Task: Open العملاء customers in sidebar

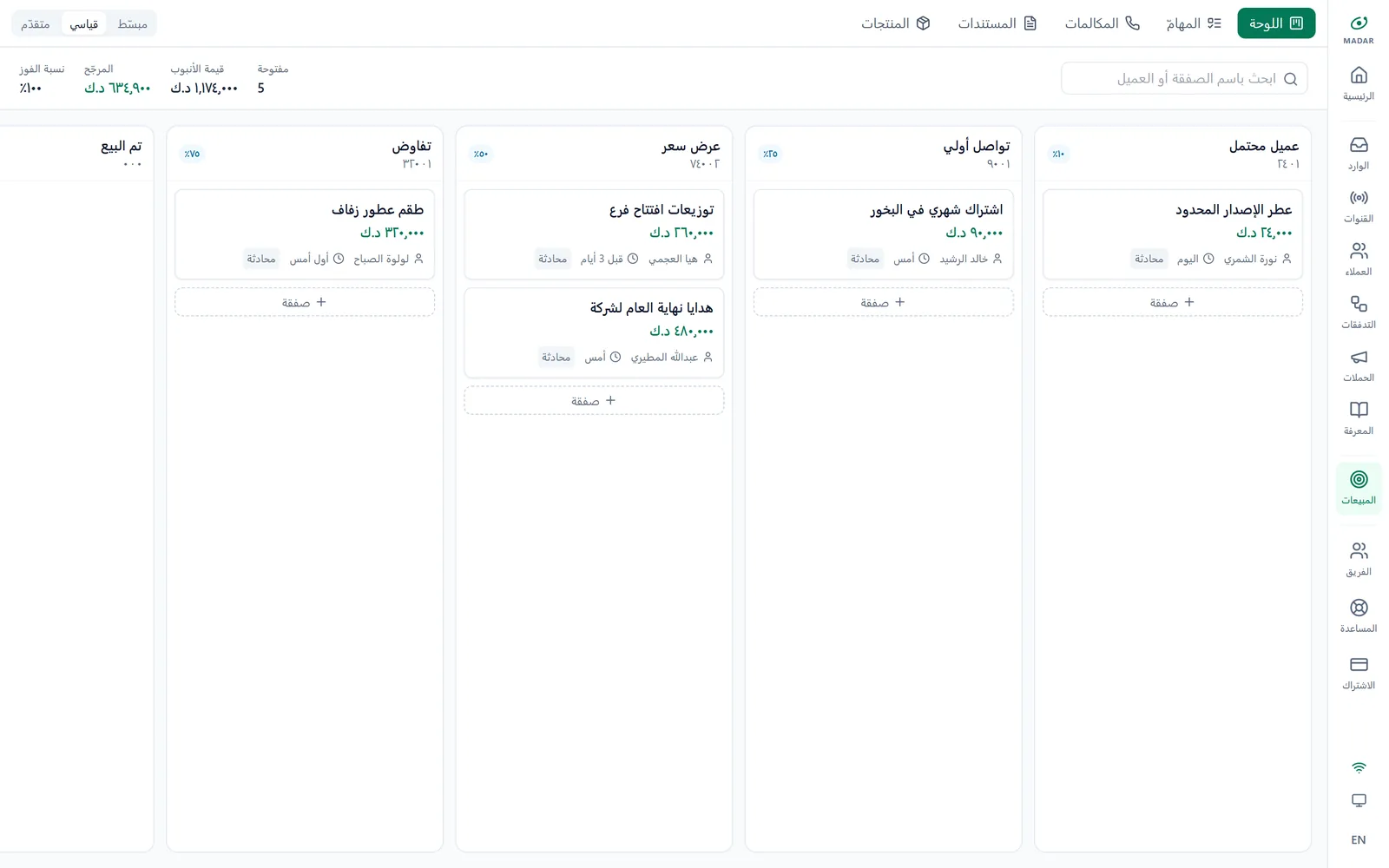Action: [1359, 259]
